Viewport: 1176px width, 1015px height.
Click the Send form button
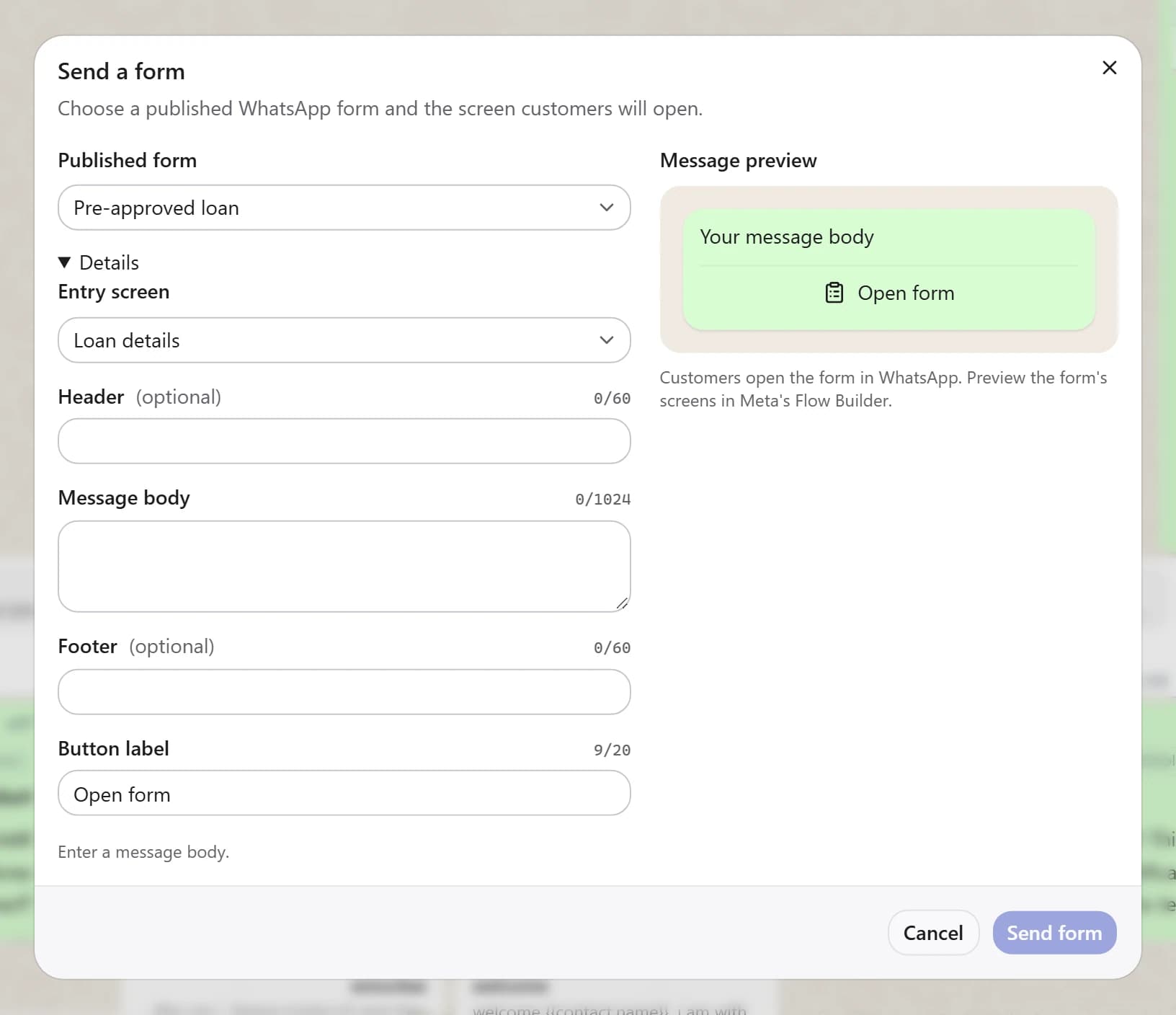(x=1054, y=933)
